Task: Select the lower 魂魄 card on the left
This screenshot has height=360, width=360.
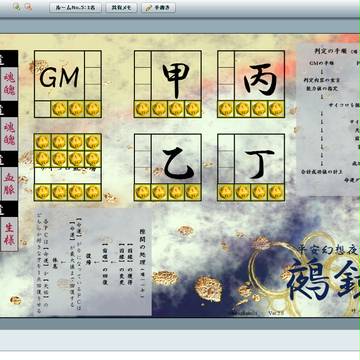Action: tap(9, 133)
